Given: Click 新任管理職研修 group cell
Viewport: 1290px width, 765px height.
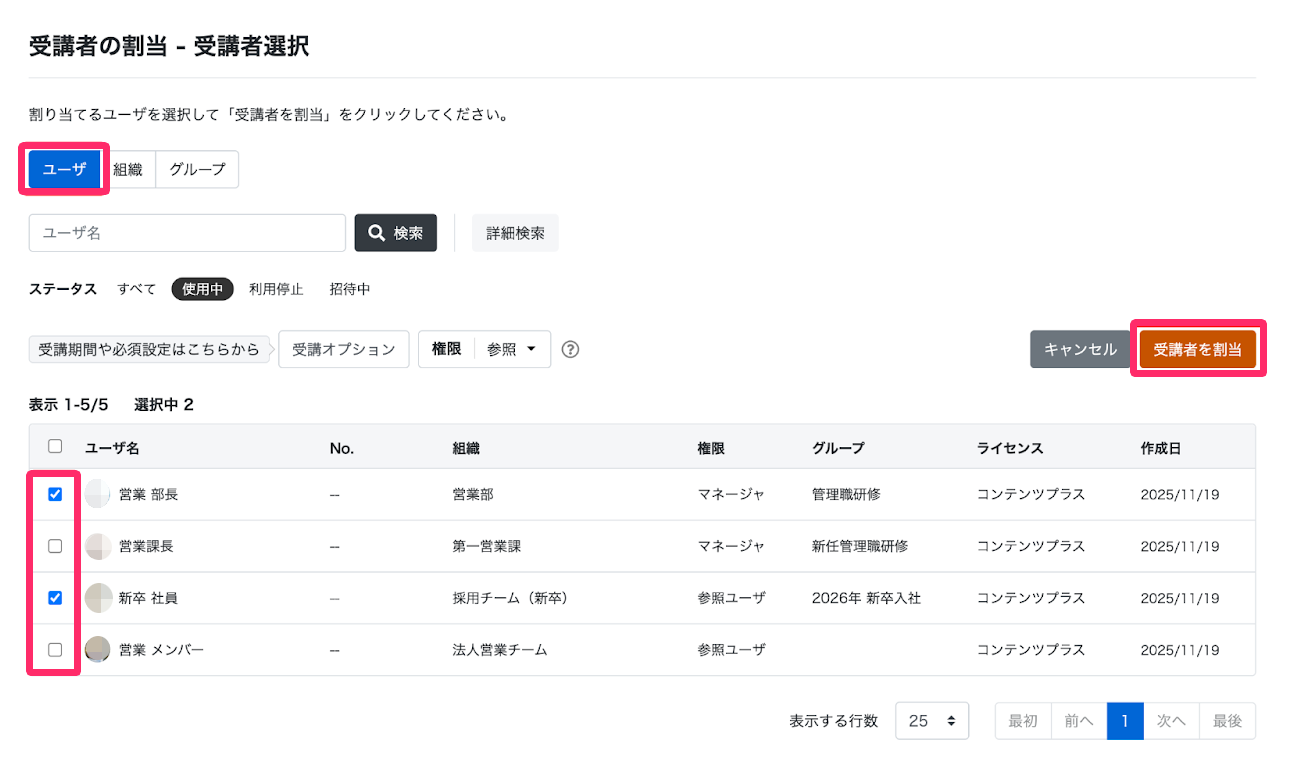Looking at the screenshot, I should pos(860,546).
